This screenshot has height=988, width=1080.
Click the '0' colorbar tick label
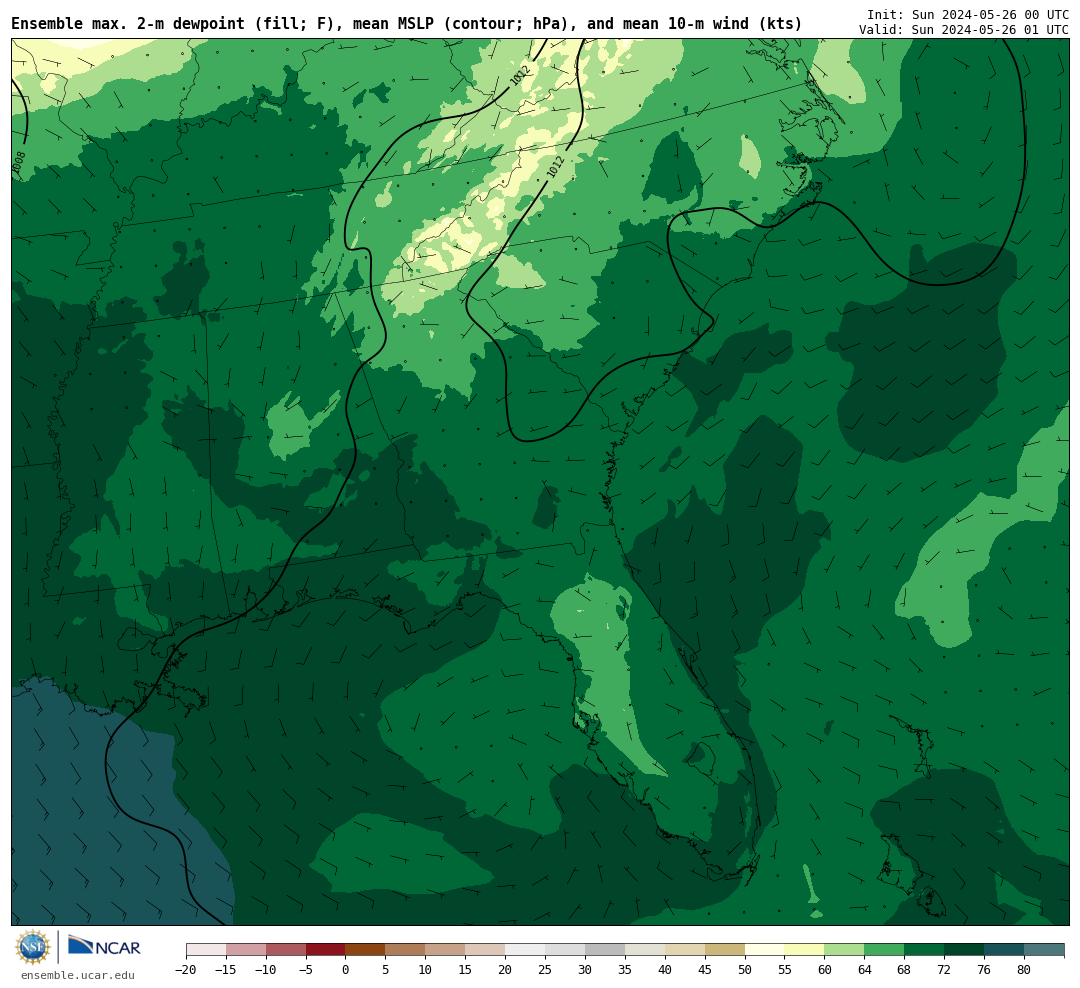[346, 970]
